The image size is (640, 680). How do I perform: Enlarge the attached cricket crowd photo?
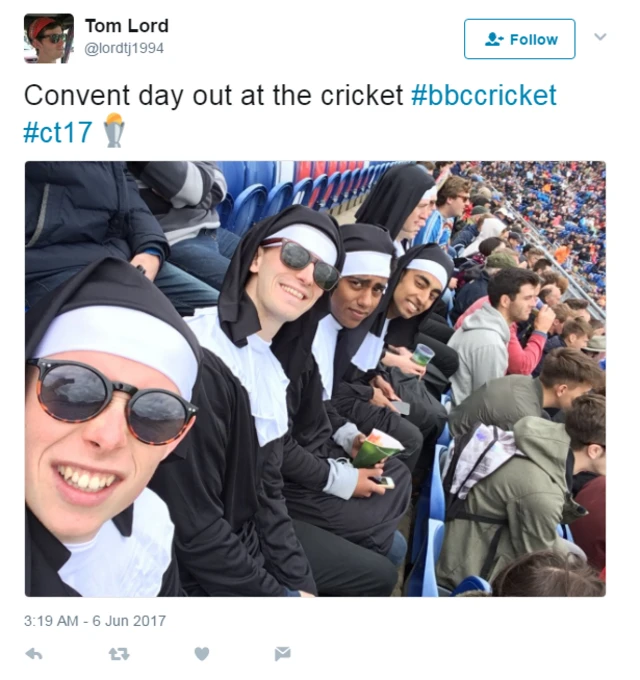(x=315, y=379)
